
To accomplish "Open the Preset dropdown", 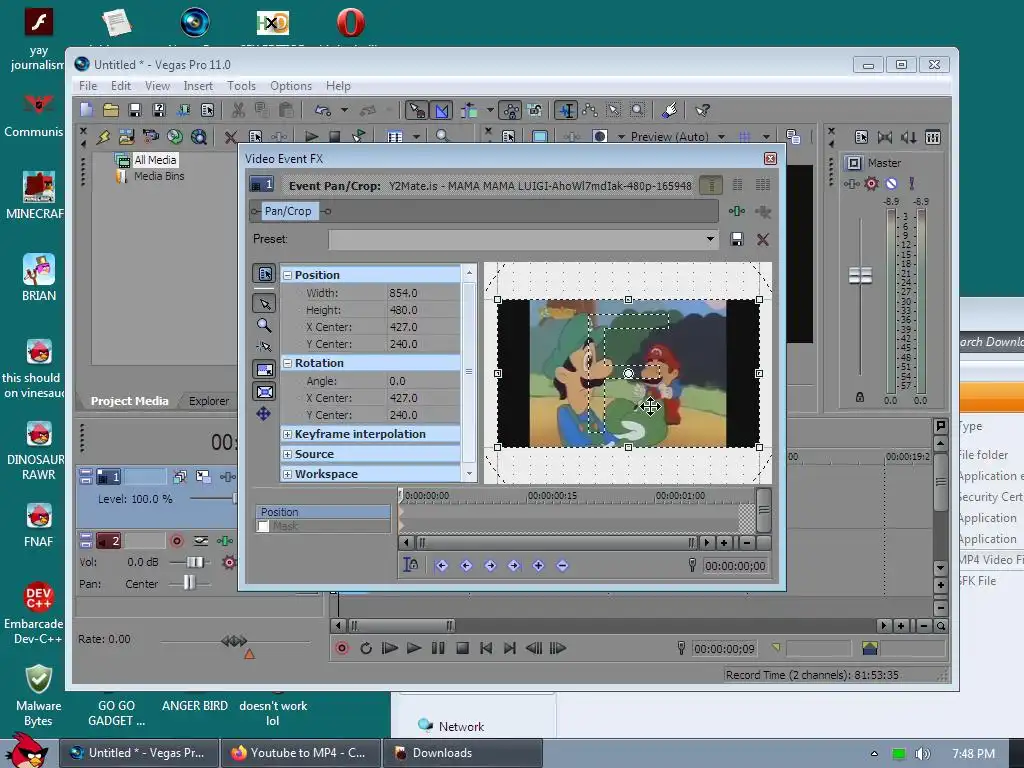I will 710,239.
